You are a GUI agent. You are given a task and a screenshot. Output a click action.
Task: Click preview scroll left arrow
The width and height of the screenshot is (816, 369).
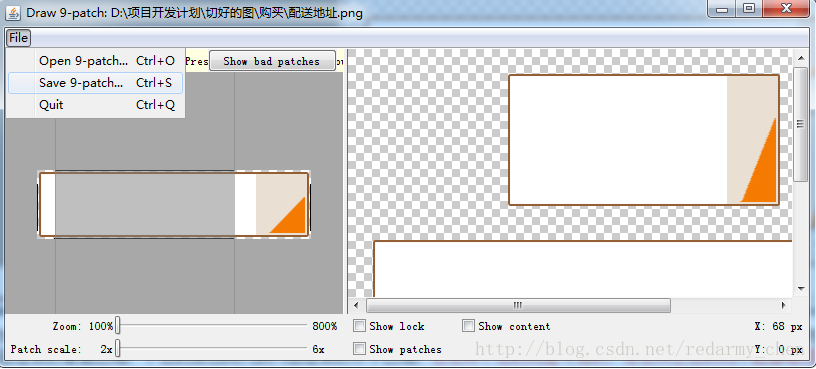[x=356, y=306]
